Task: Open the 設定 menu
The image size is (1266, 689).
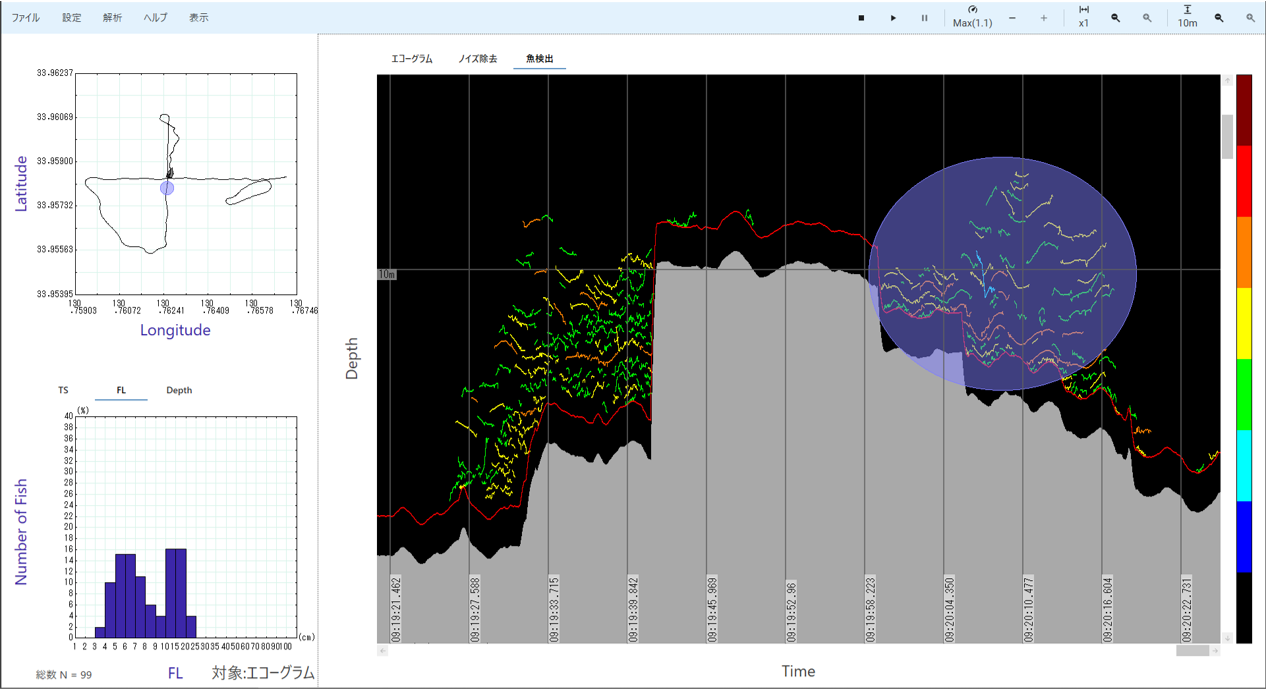Action: pos(72,18)
